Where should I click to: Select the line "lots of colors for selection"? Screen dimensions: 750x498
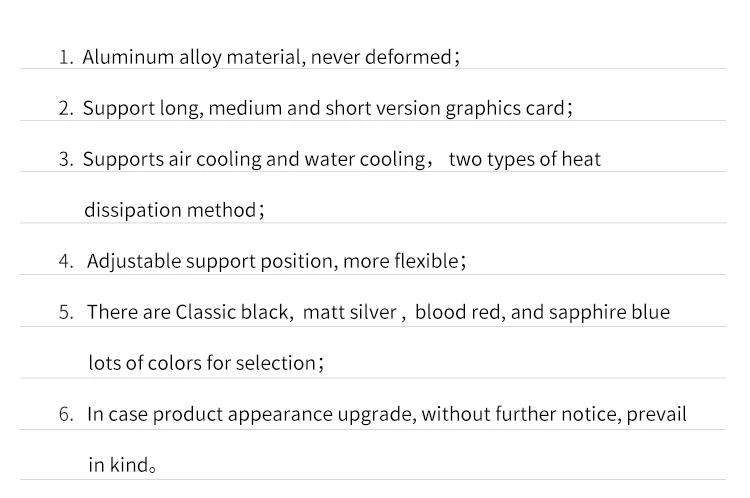click(x=203, y=363)
